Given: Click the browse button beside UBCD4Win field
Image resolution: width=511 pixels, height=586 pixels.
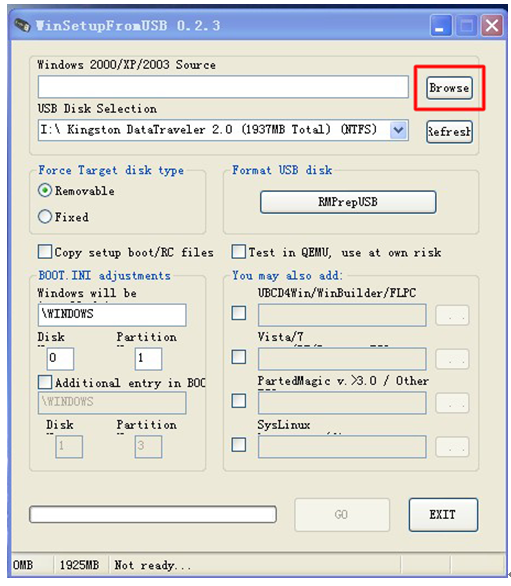Looking at the screenshot, I should (x=452, y=315).
